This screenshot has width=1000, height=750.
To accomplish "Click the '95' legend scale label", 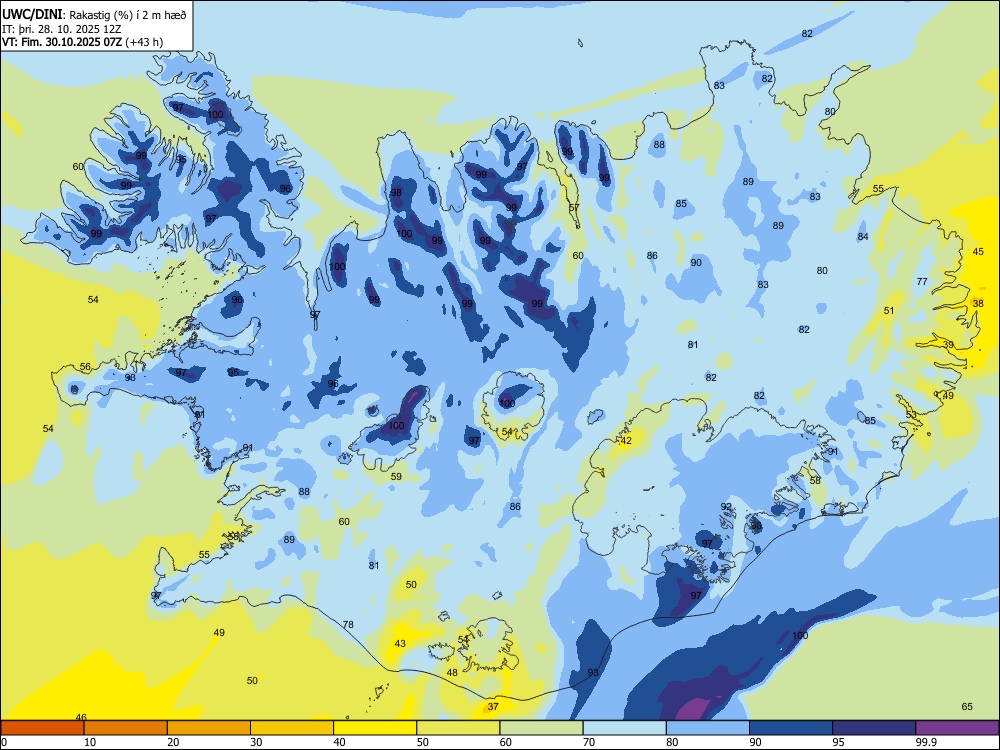I will [838, 742].
